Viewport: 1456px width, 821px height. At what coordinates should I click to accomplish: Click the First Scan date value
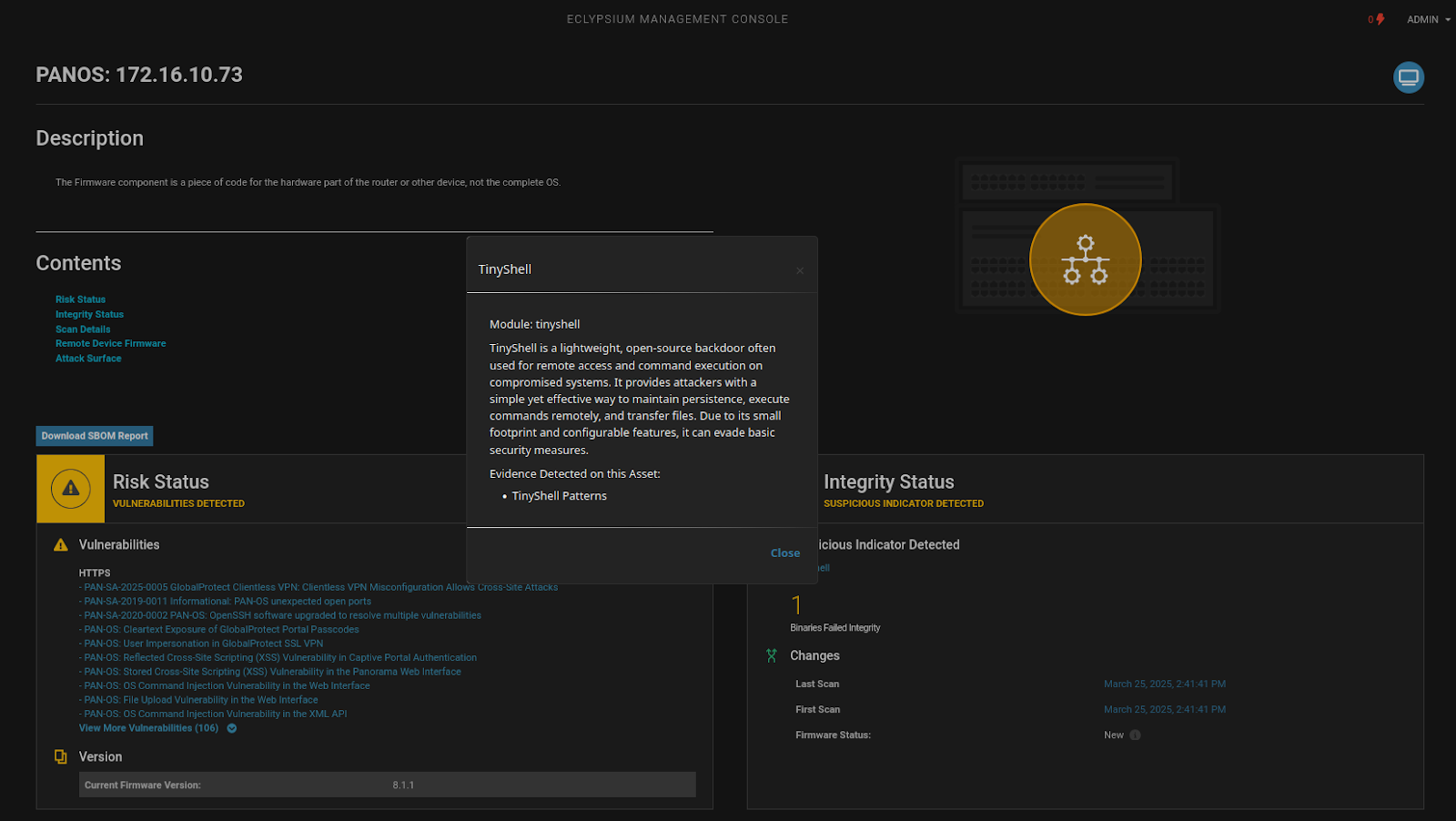1165,709
